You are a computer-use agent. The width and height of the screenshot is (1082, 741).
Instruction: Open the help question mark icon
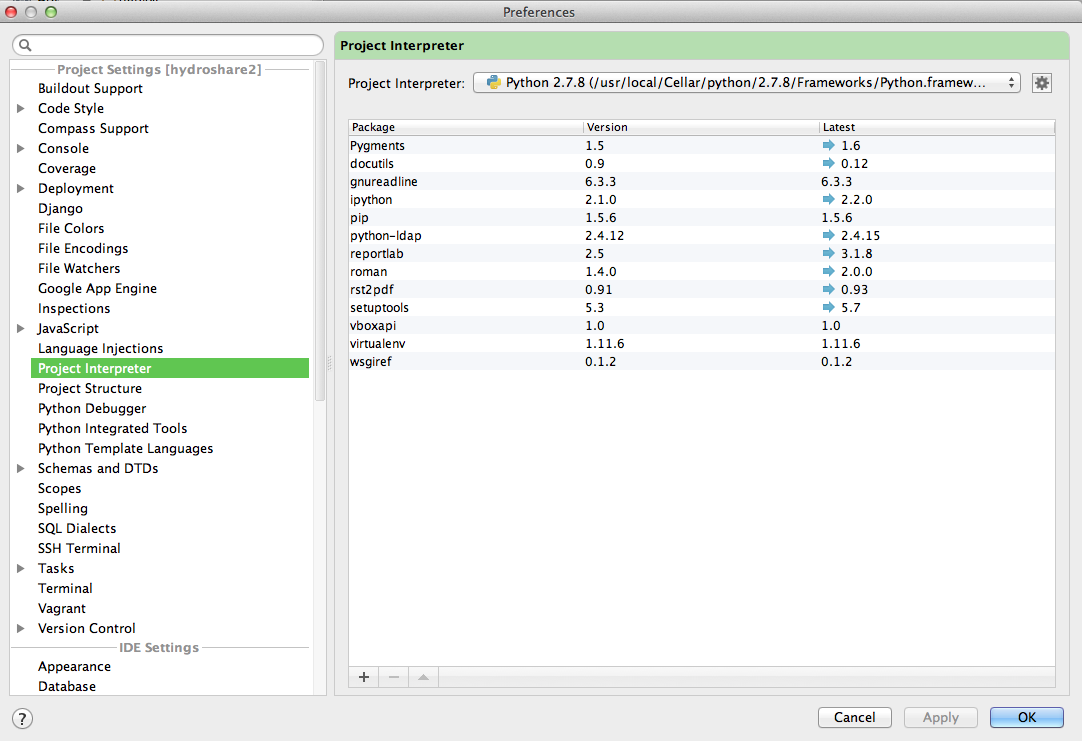[x=22, y=718]
